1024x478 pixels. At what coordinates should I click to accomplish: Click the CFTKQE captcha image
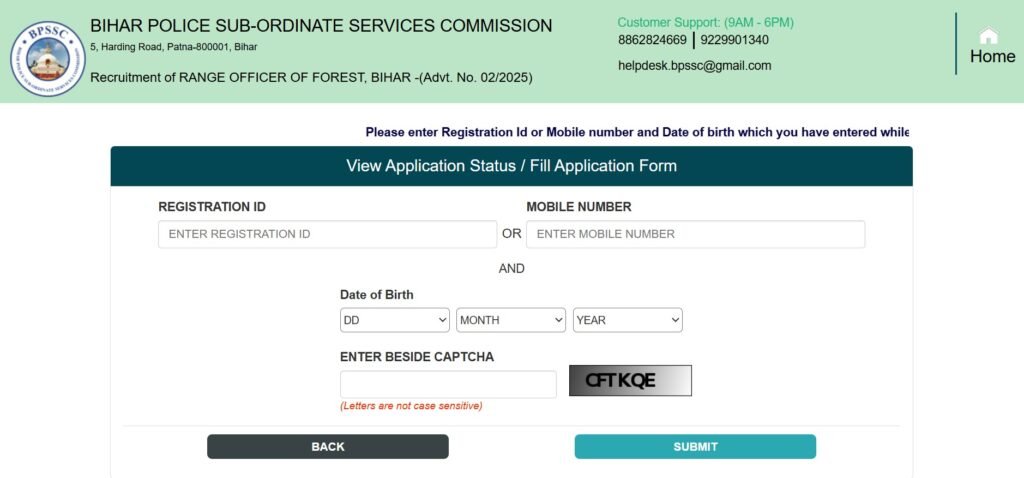click(x=630, y=380)
